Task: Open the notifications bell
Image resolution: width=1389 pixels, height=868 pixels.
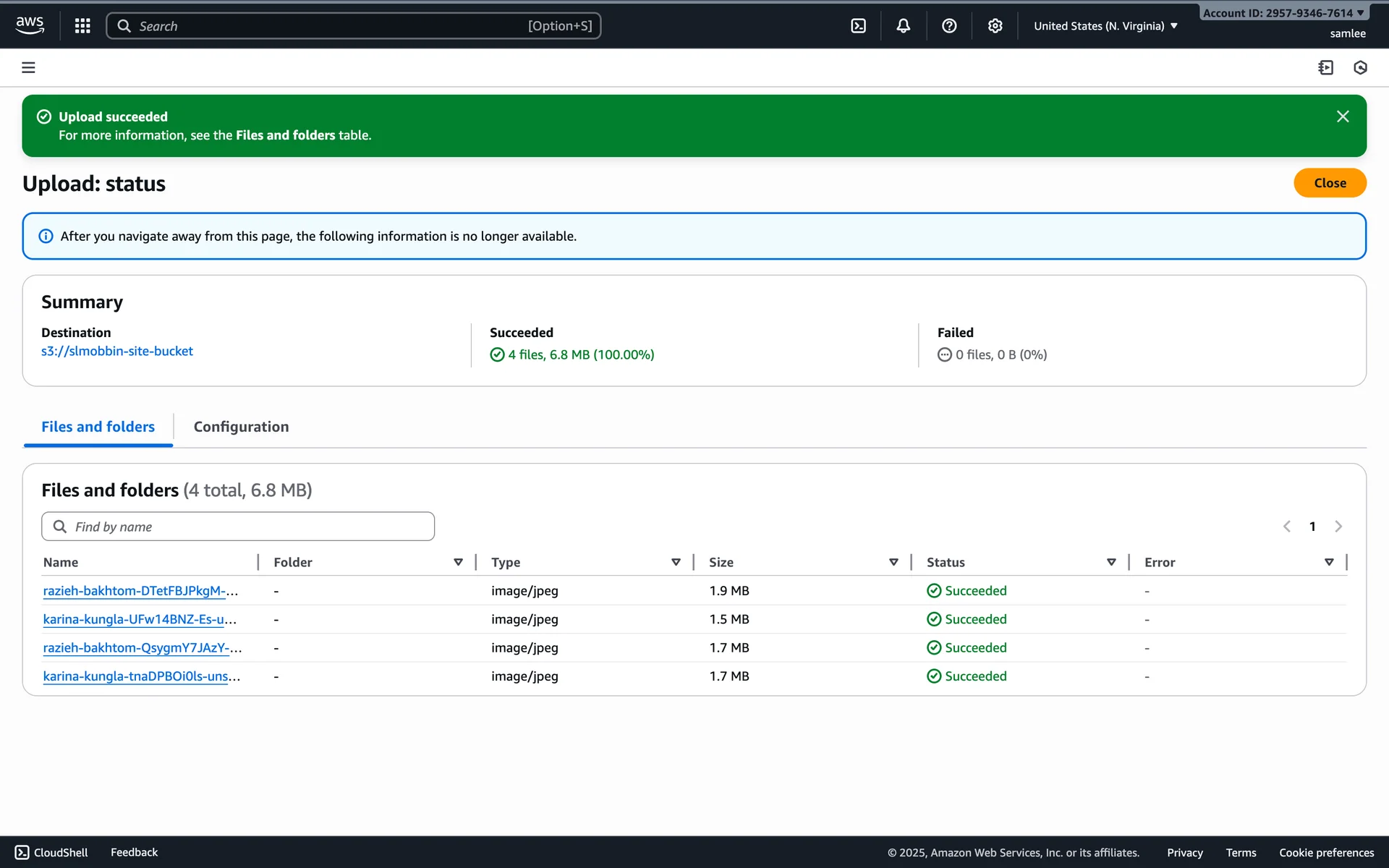Action: [904, 26]
